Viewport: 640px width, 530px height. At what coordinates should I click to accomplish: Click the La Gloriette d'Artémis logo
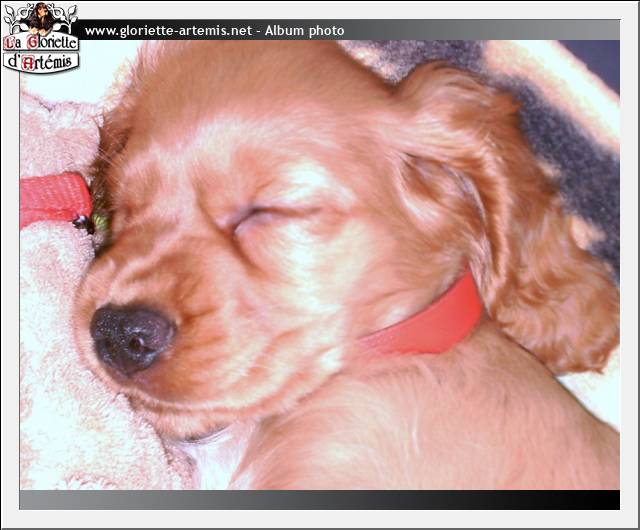(x=40, y=38)
